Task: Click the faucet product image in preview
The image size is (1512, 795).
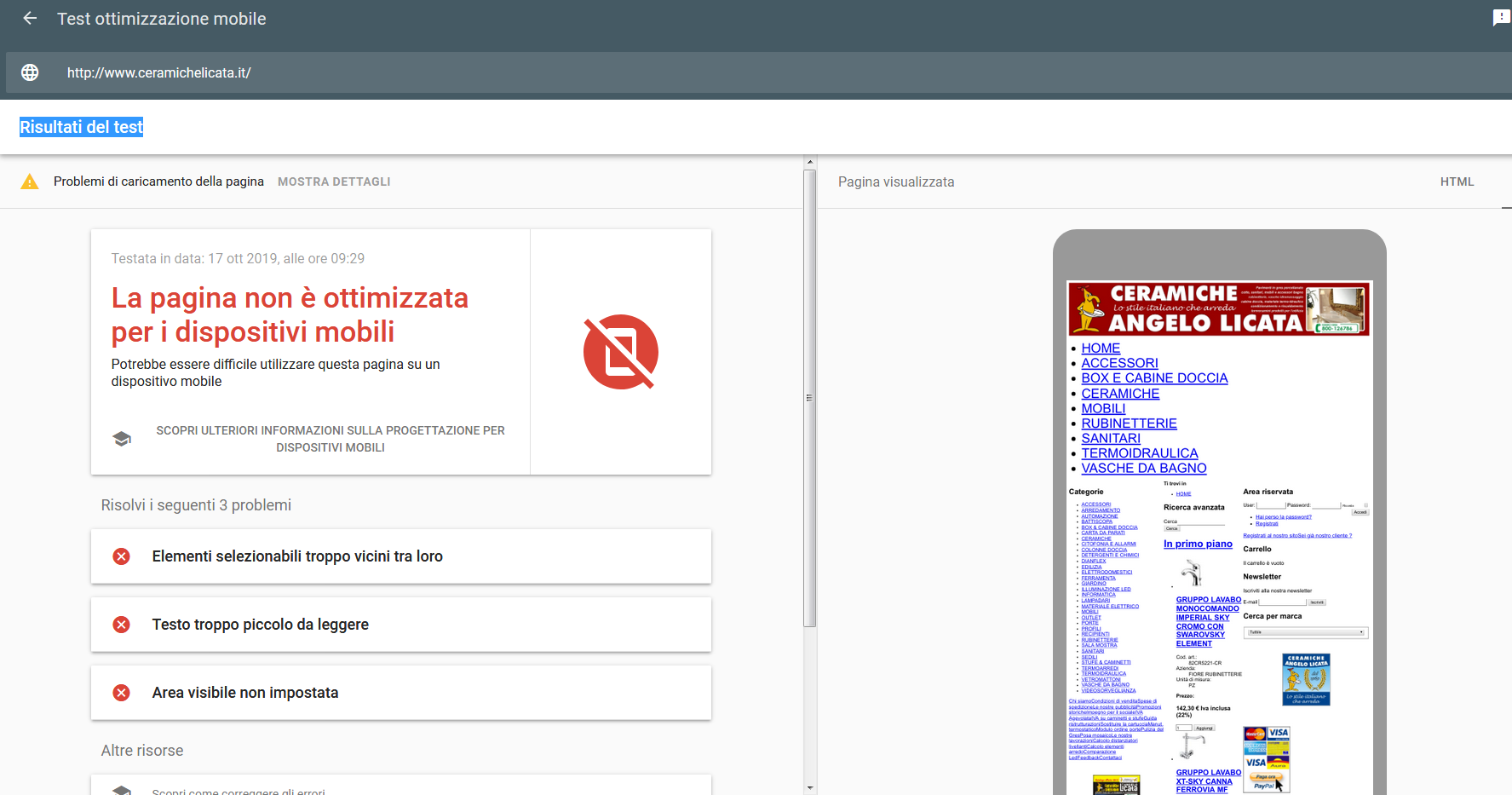Action: click(x=1191, y=573)
